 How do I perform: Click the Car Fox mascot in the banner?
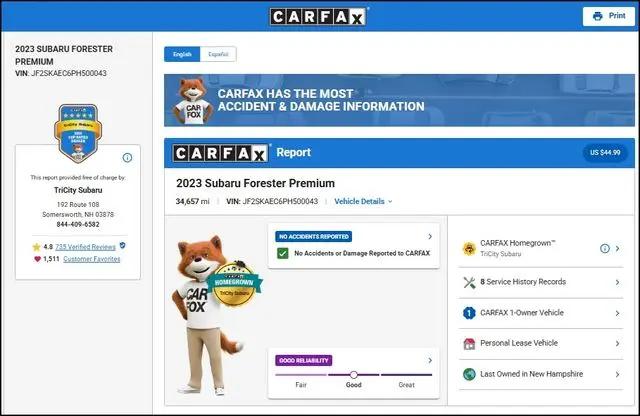193,101
